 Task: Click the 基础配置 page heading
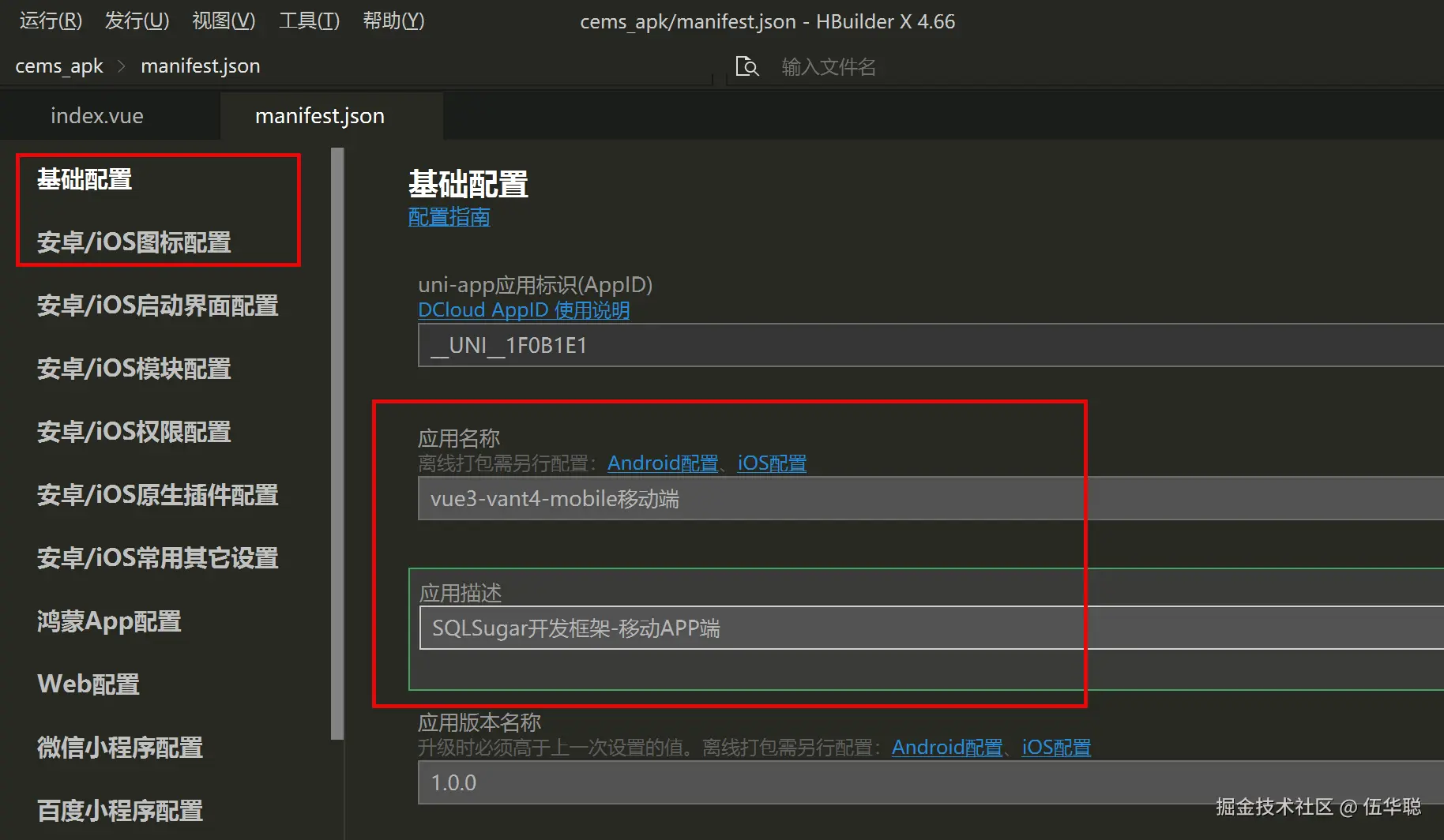point(468,184)
